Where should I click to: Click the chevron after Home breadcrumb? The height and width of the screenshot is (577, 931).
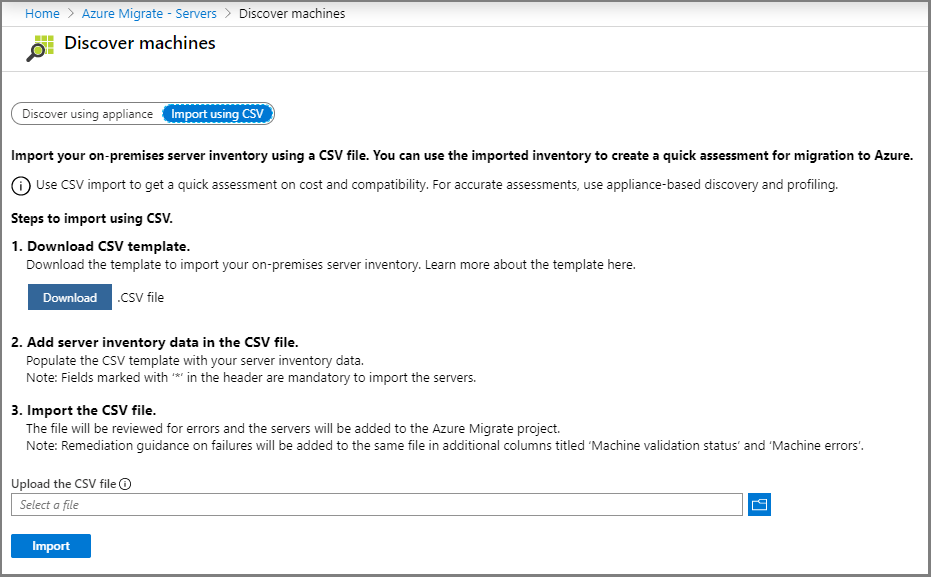[x=71, y=14]
